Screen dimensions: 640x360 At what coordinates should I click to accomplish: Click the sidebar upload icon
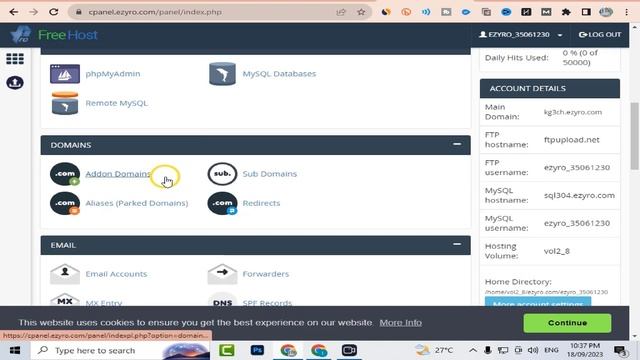pos(15,83)
